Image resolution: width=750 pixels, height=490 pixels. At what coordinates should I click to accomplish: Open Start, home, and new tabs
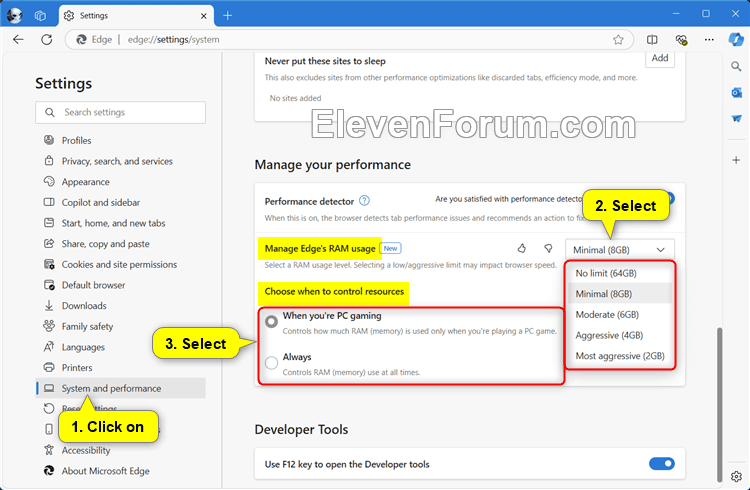pos(121,223)
